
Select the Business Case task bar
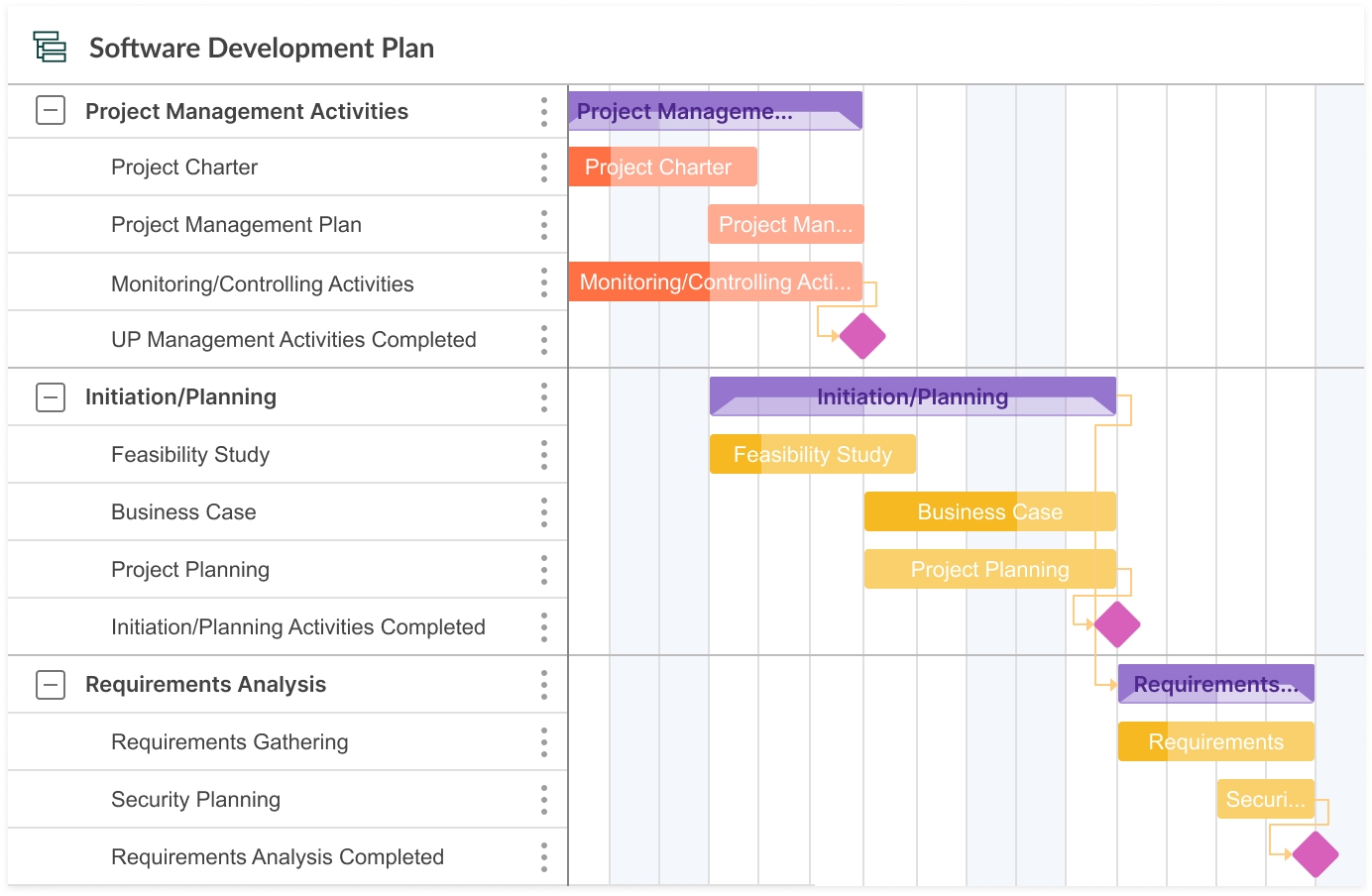[989, 511]
